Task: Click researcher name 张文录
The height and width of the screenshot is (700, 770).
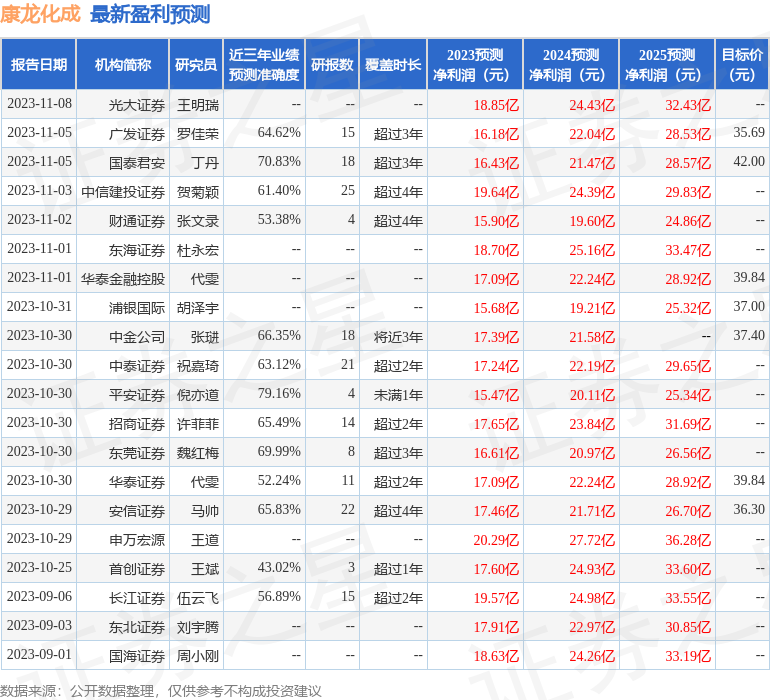Action: 198,221
